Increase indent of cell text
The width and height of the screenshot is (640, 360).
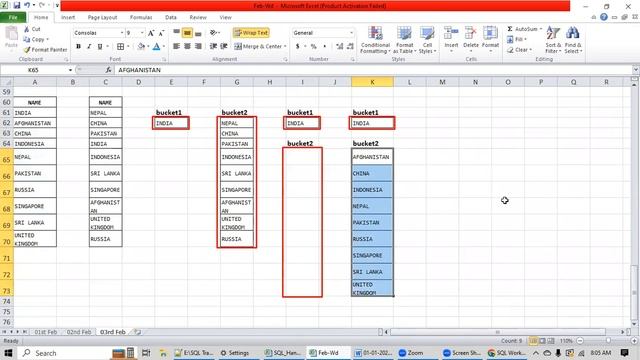pyautogui.click(x=224, y=47)
